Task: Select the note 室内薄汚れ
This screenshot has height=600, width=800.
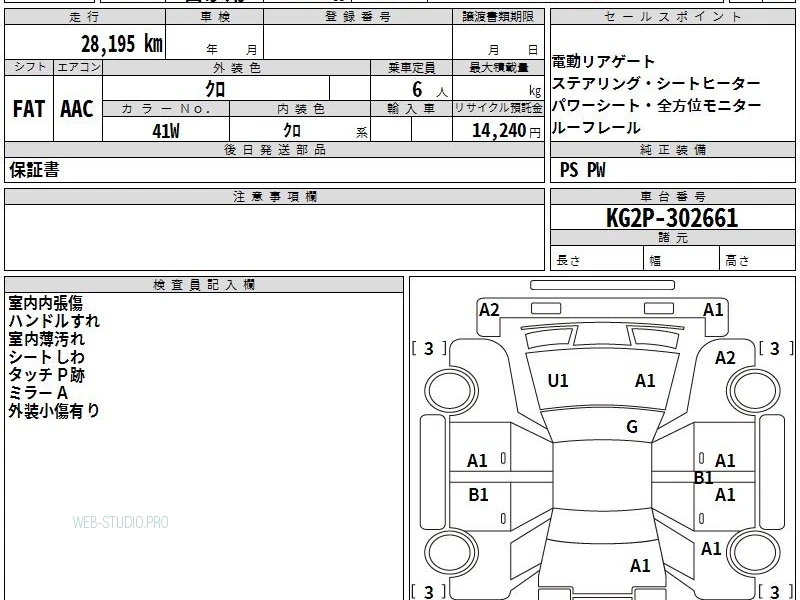Action: coord(46,339)
